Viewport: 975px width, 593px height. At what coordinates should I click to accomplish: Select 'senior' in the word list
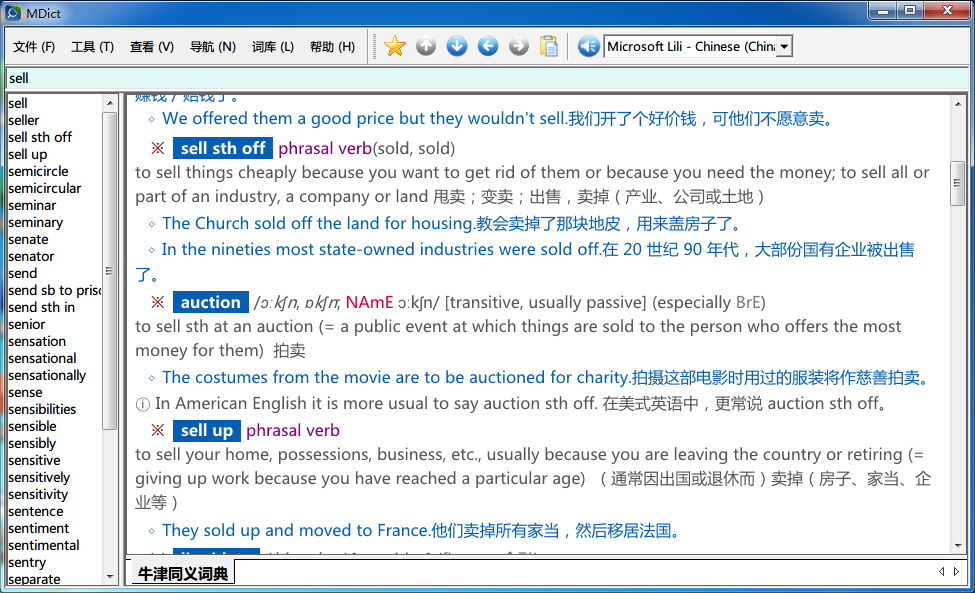26,324
